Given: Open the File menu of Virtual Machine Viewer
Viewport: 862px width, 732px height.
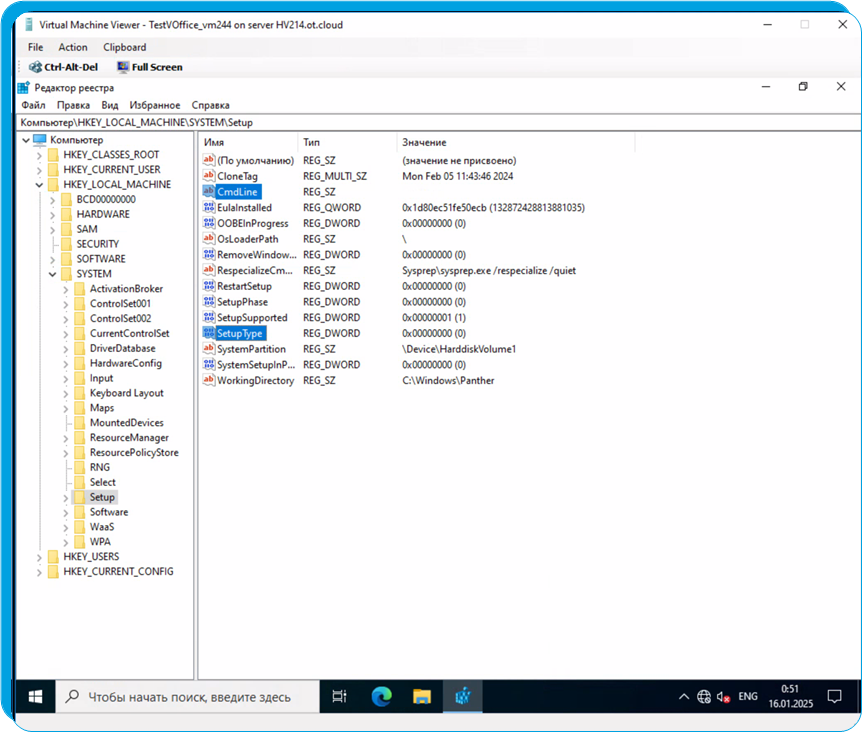Looking at the screenshot, I should coord(35,47).
